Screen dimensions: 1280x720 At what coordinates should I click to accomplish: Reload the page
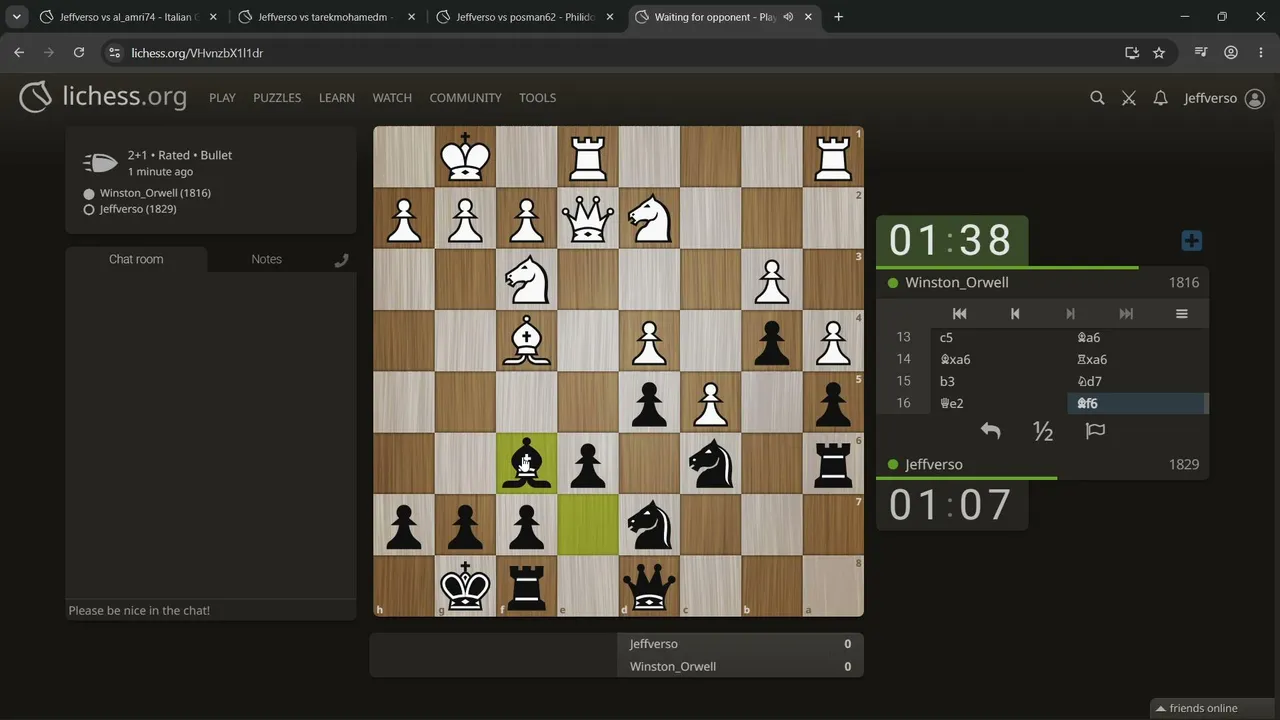79,53
